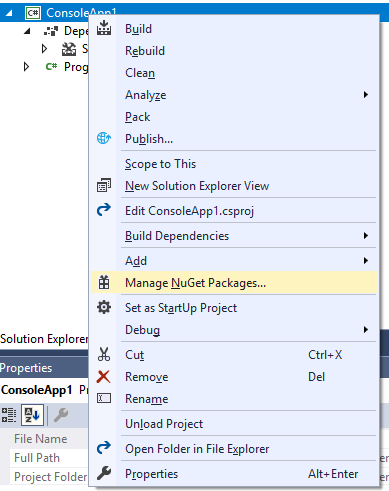Click the Build icon in context menu

pos(104,28)
